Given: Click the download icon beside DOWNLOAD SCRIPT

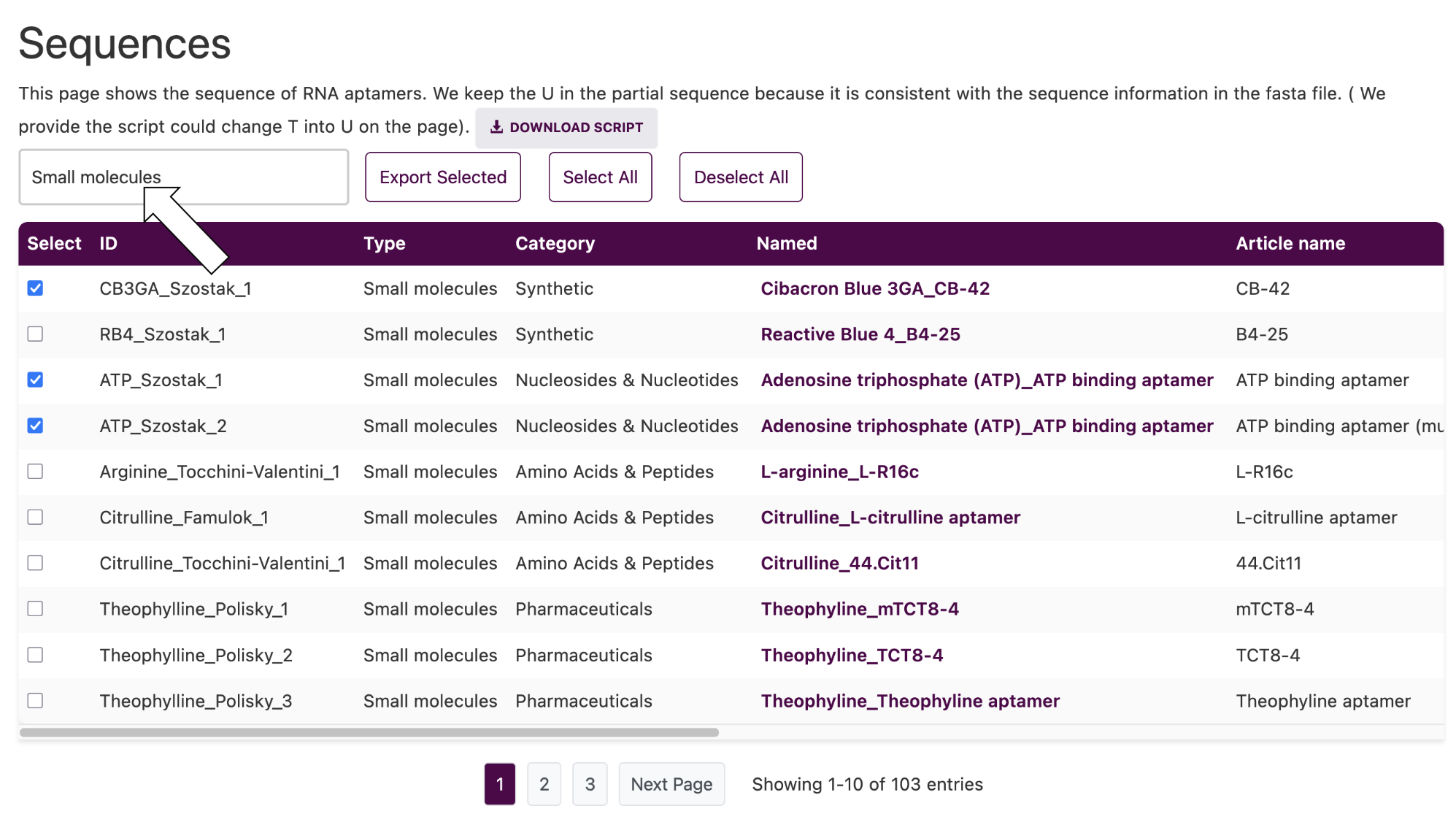Looking at the screenshot, I should pos(496,127).
